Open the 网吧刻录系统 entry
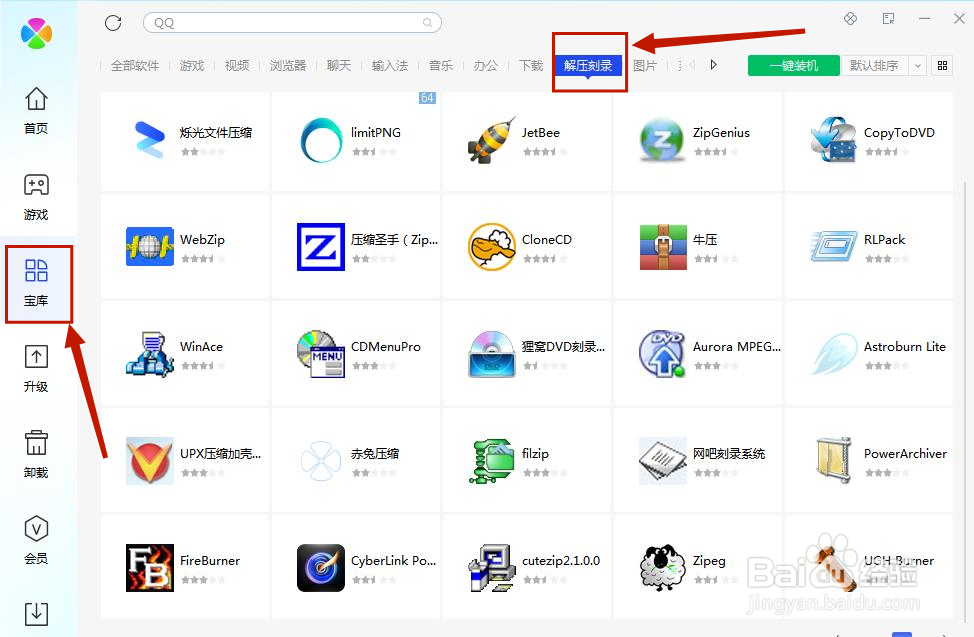The height and width of the screenshot is (637, 974). pos(698,461)
